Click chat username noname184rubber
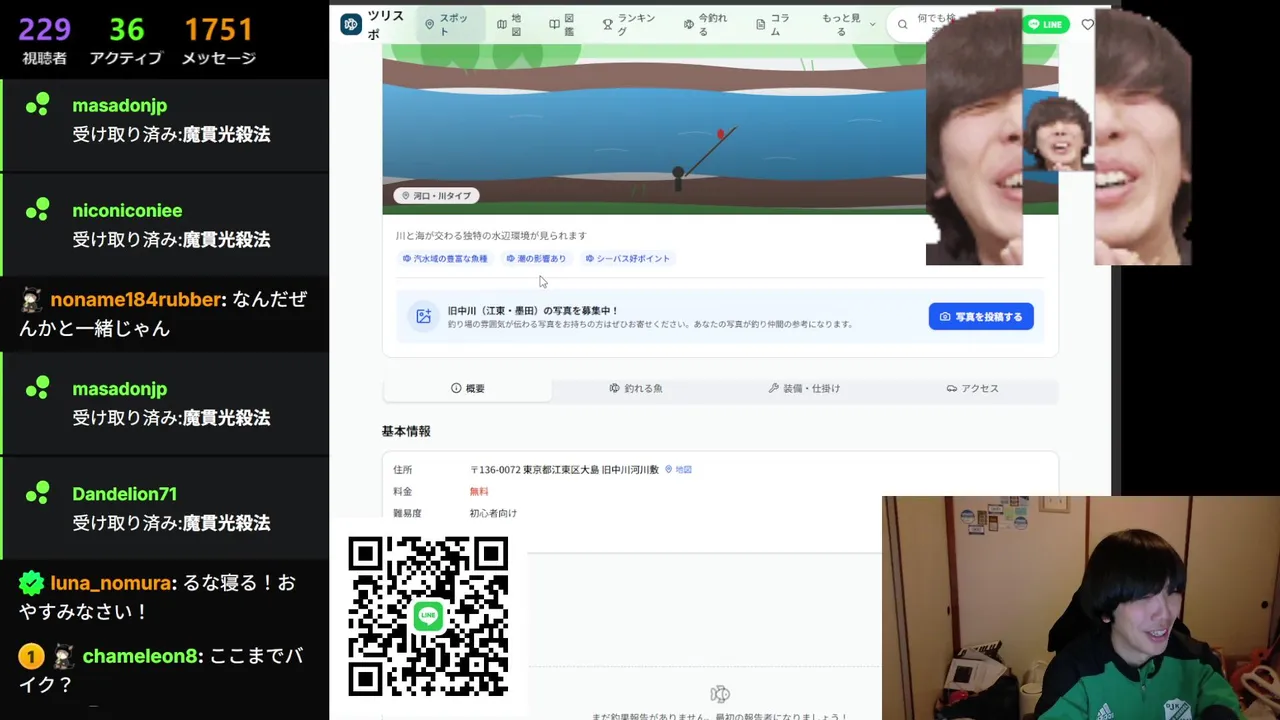This screenshot has width=1280, height=720. 136,299
